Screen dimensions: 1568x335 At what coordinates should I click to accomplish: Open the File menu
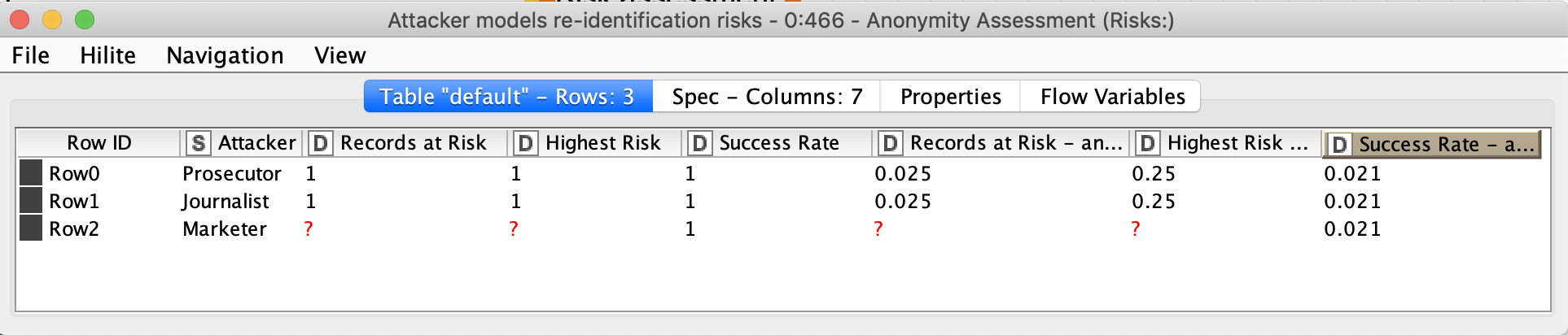pyautogui.click(x=31, y=55)
